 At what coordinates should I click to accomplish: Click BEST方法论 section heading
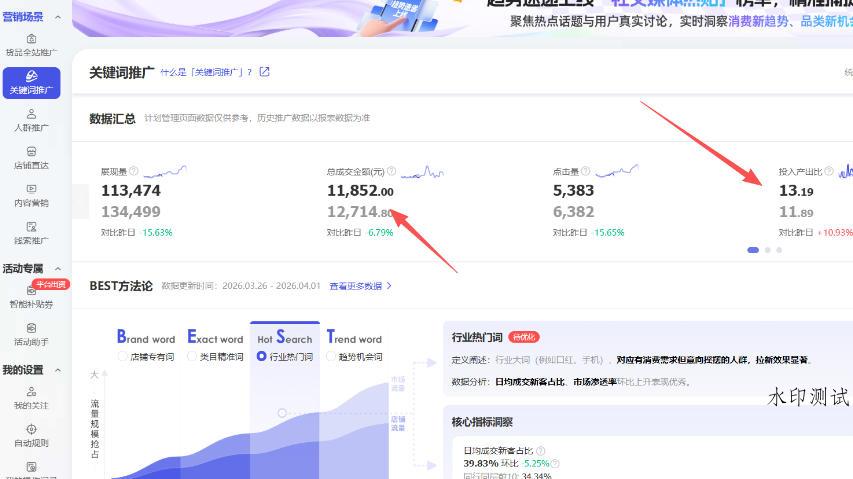point(121,286)
